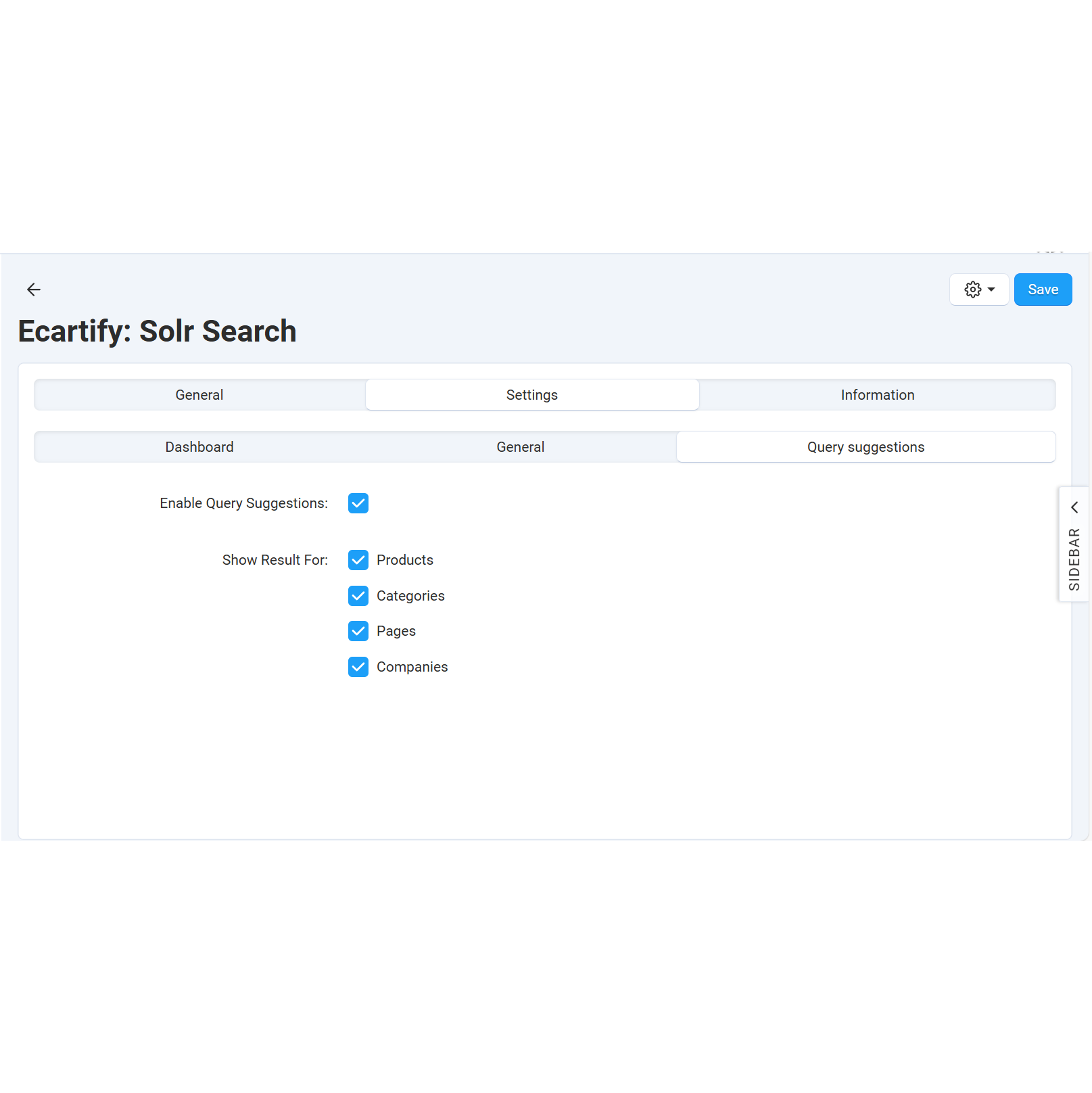Toggle the Pages checkbox off
The width and height of the screenshot is (1092, 1093).
[x=358, y=631]
